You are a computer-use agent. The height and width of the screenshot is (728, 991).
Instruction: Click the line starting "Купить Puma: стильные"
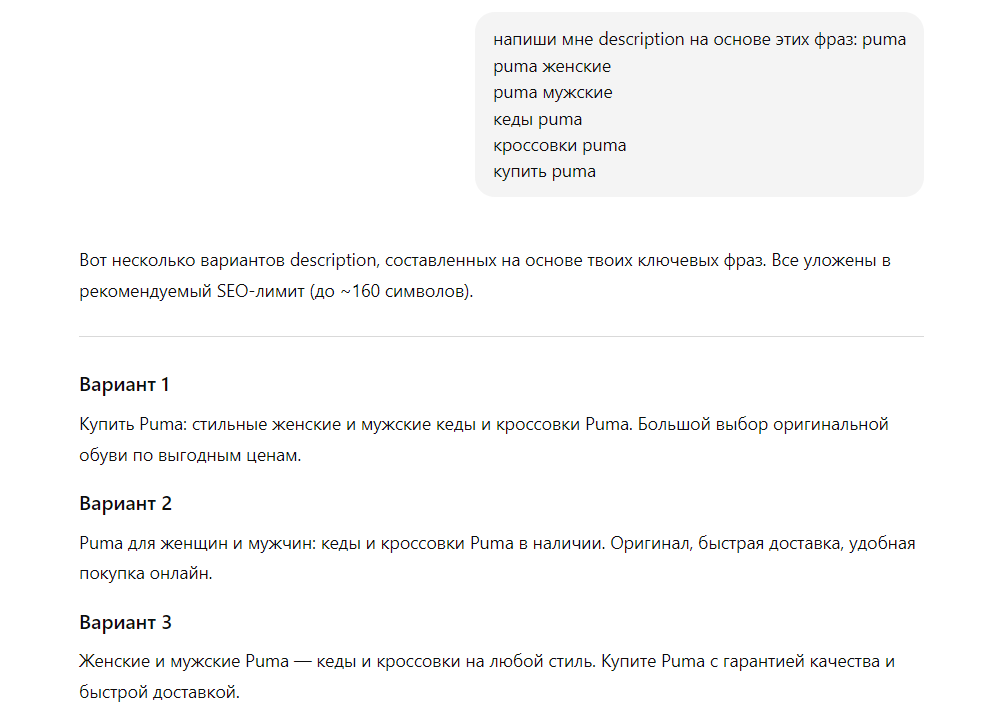[483, 424]
